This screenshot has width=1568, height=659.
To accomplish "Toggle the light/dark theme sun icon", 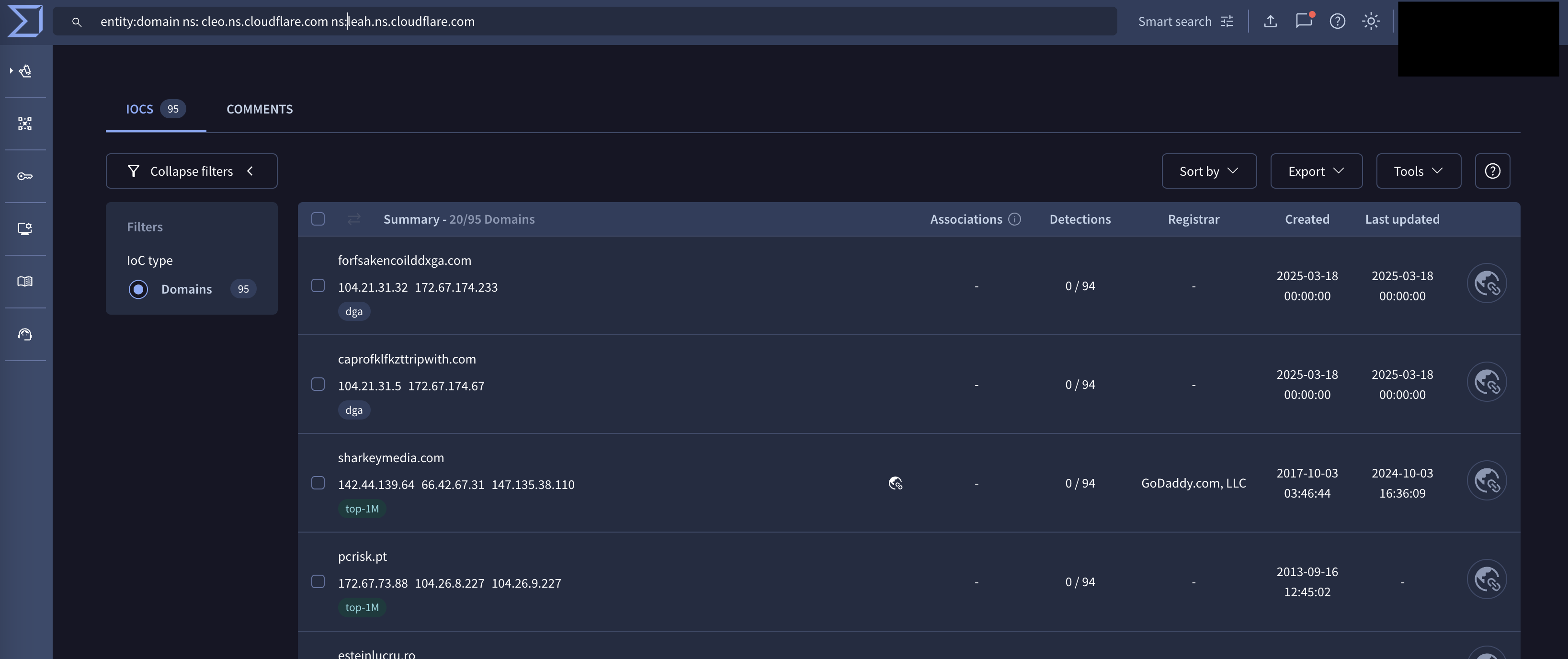I will 1371,21.
